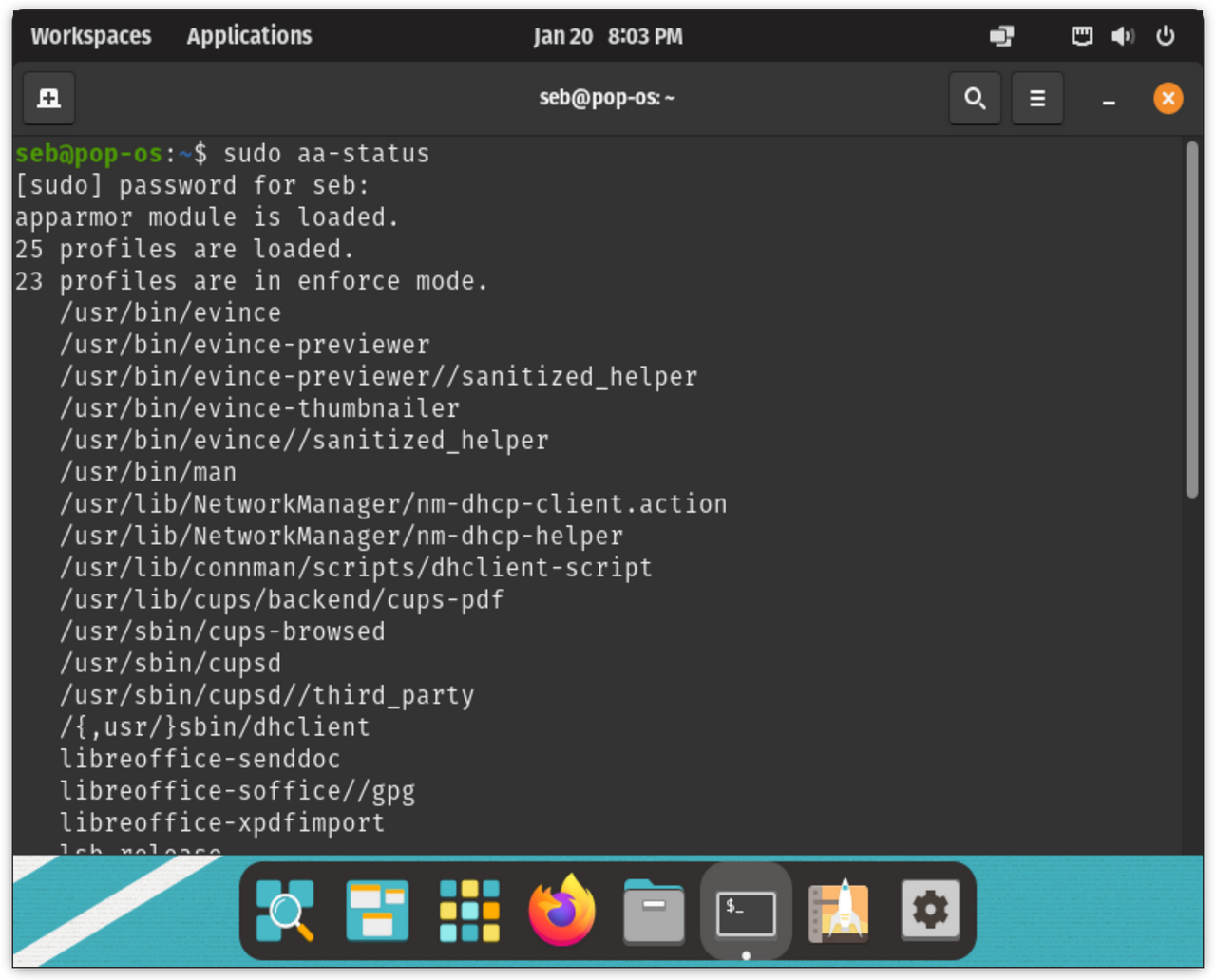Open Pop!_Shop rocket icon in dock

838,911
